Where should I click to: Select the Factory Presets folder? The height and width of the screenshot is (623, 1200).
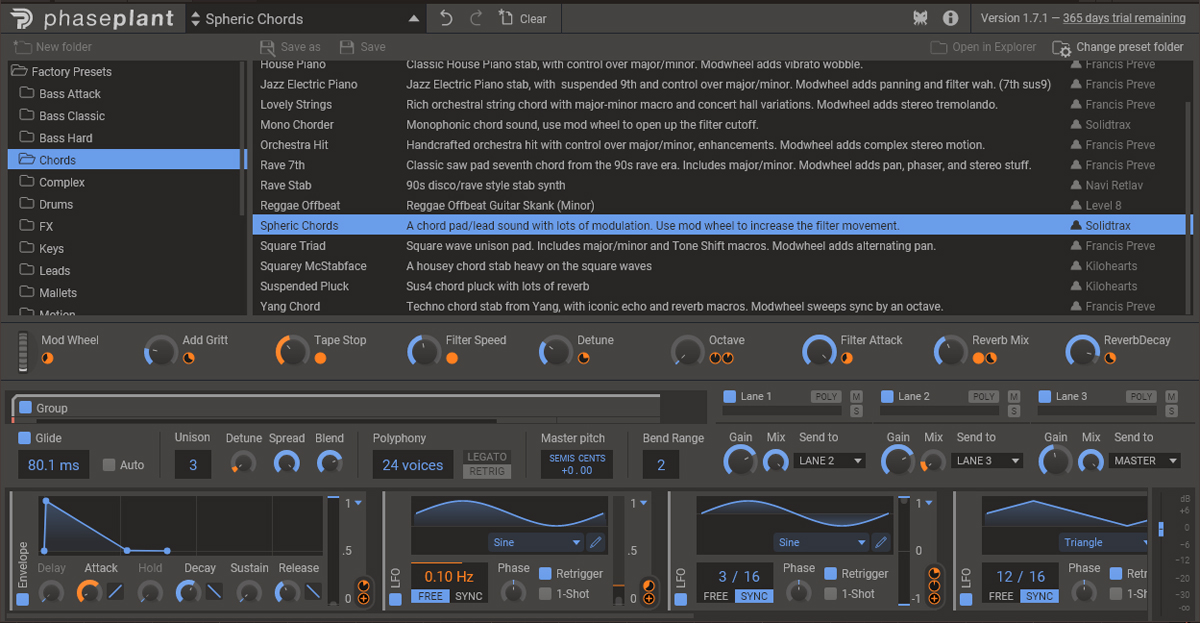point(62,72)
